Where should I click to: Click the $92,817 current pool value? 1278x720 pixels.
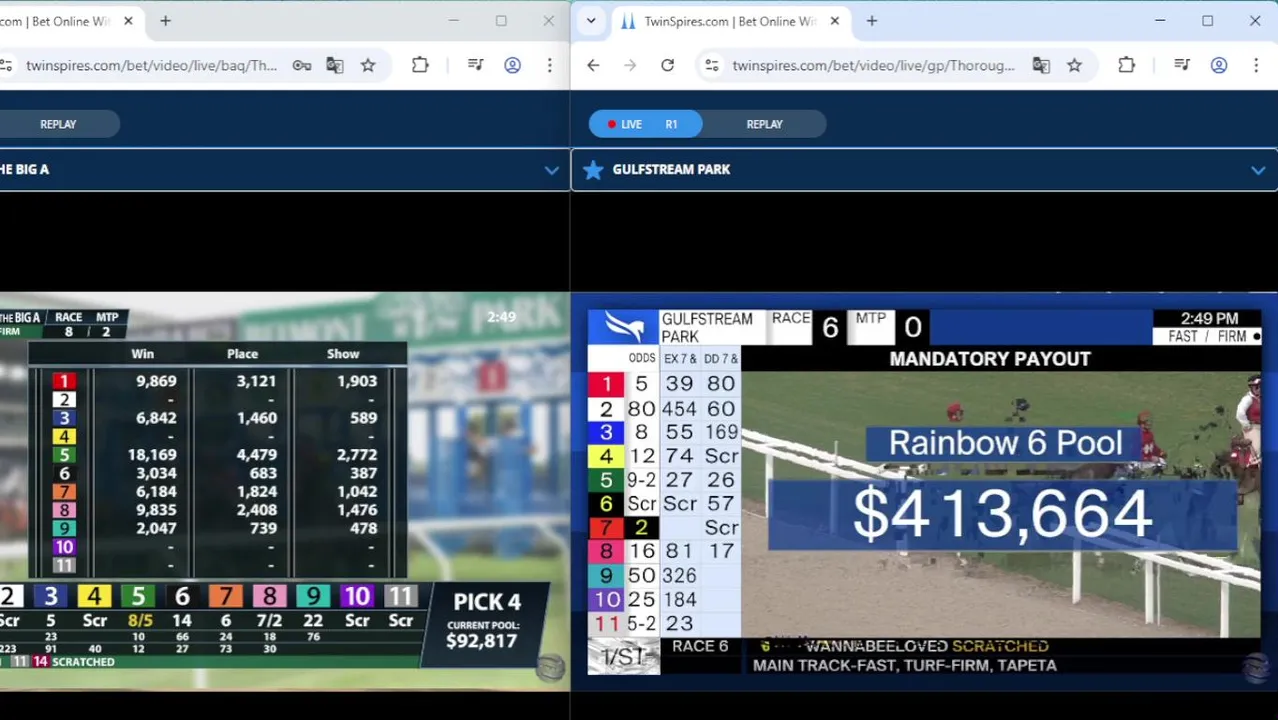[481, 641]
